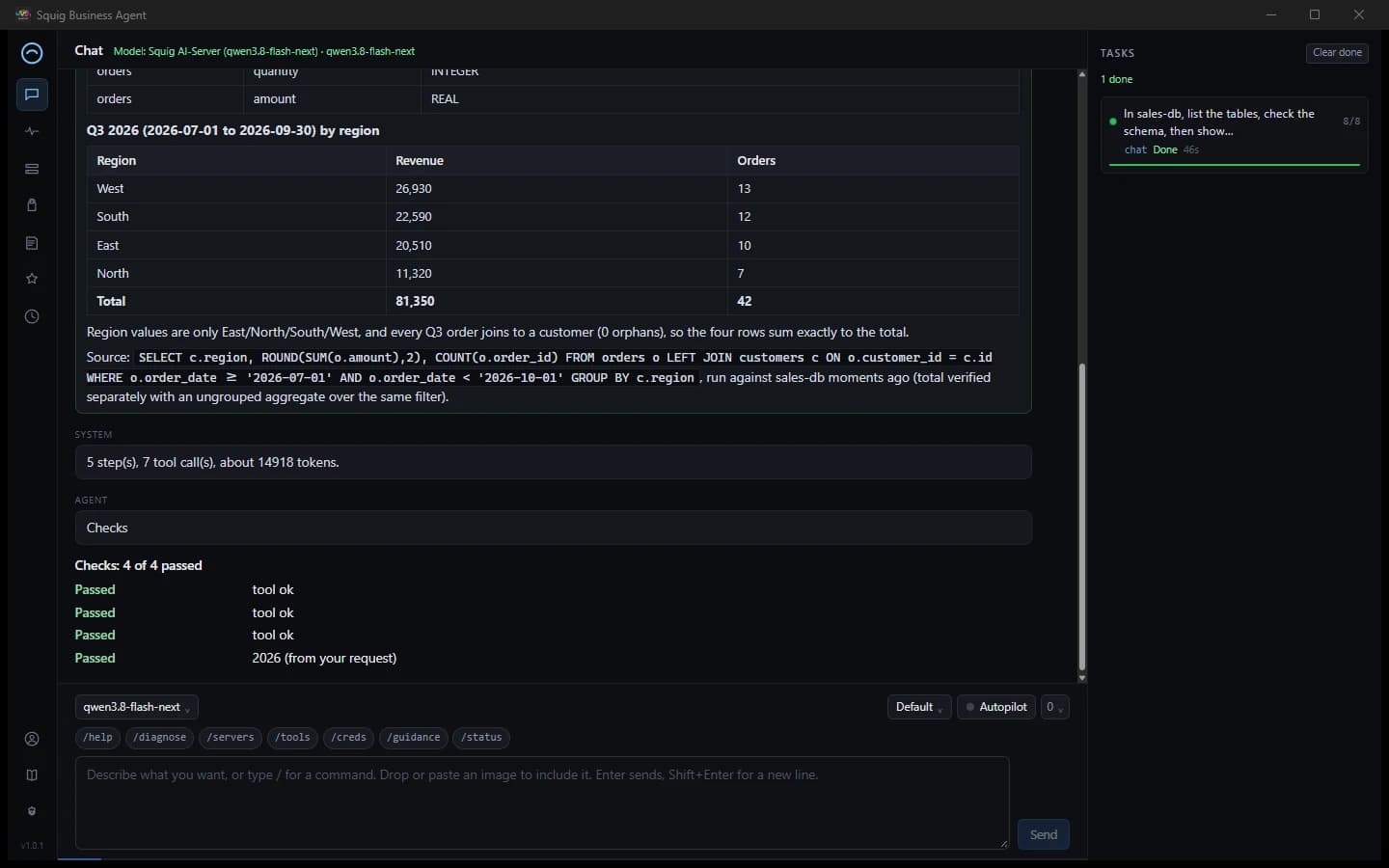This screenshot has height=868, width=1389.
Task: Click the Squig logo icon in sidebar
Action: pos(32,53)
